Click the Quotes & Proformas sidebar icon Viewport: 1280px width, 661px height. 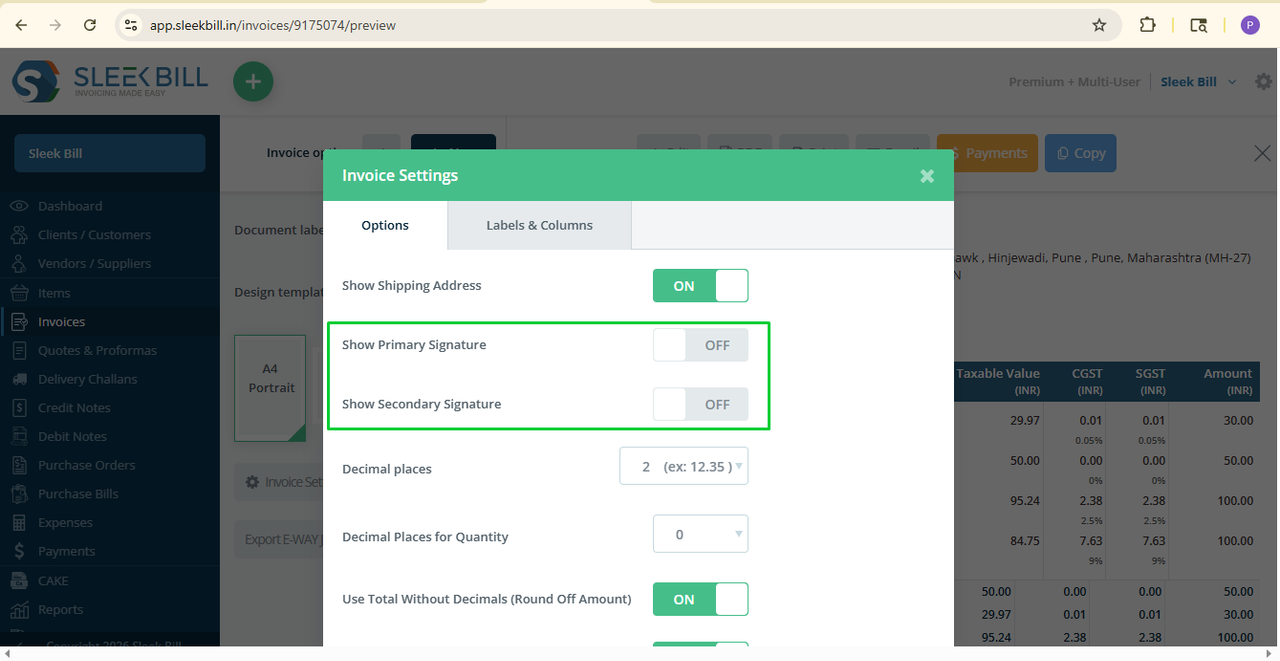[x=19, y=351]
